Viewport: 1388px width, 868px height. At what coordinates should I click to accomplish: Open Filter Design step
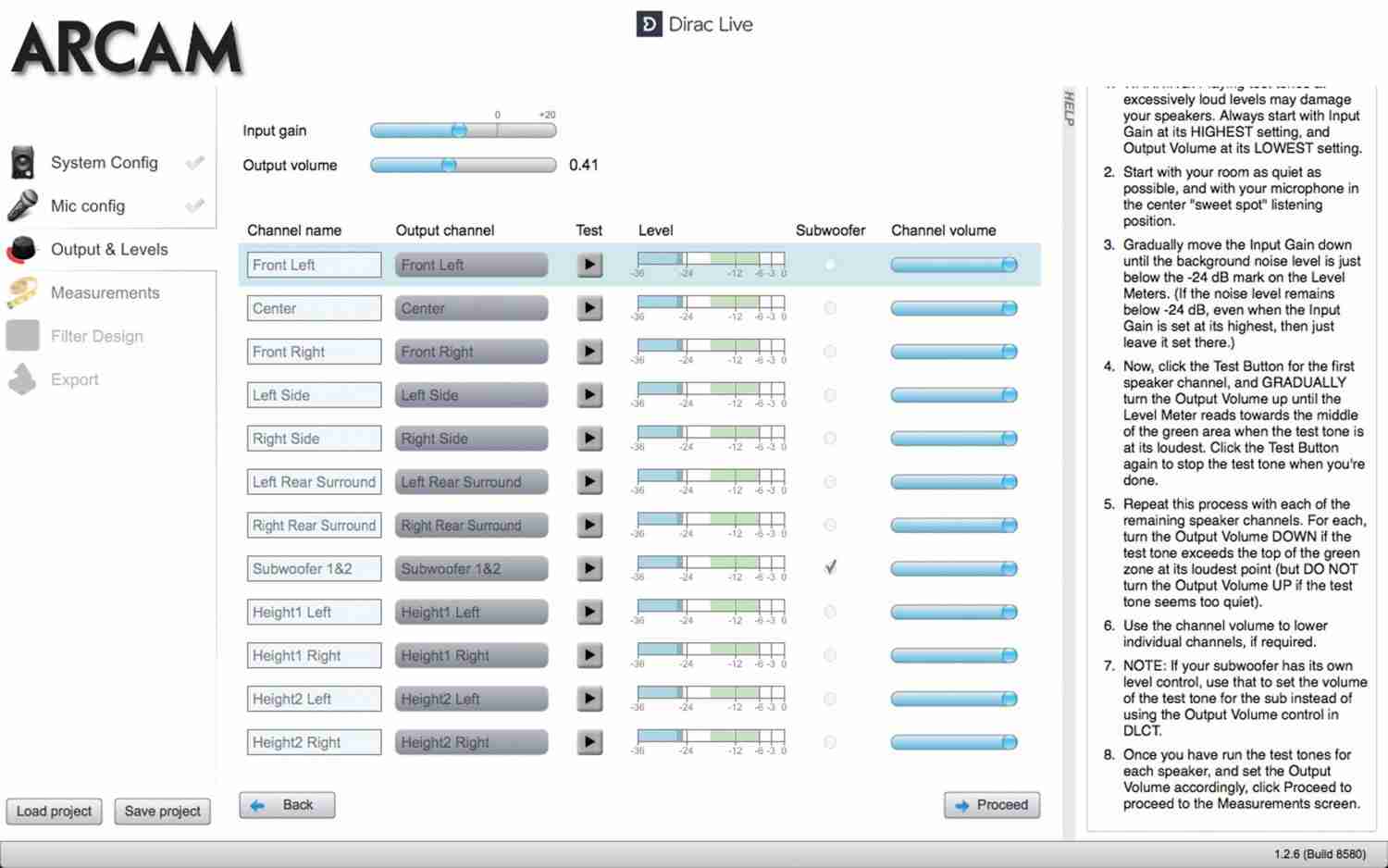[x=97, y=336]
